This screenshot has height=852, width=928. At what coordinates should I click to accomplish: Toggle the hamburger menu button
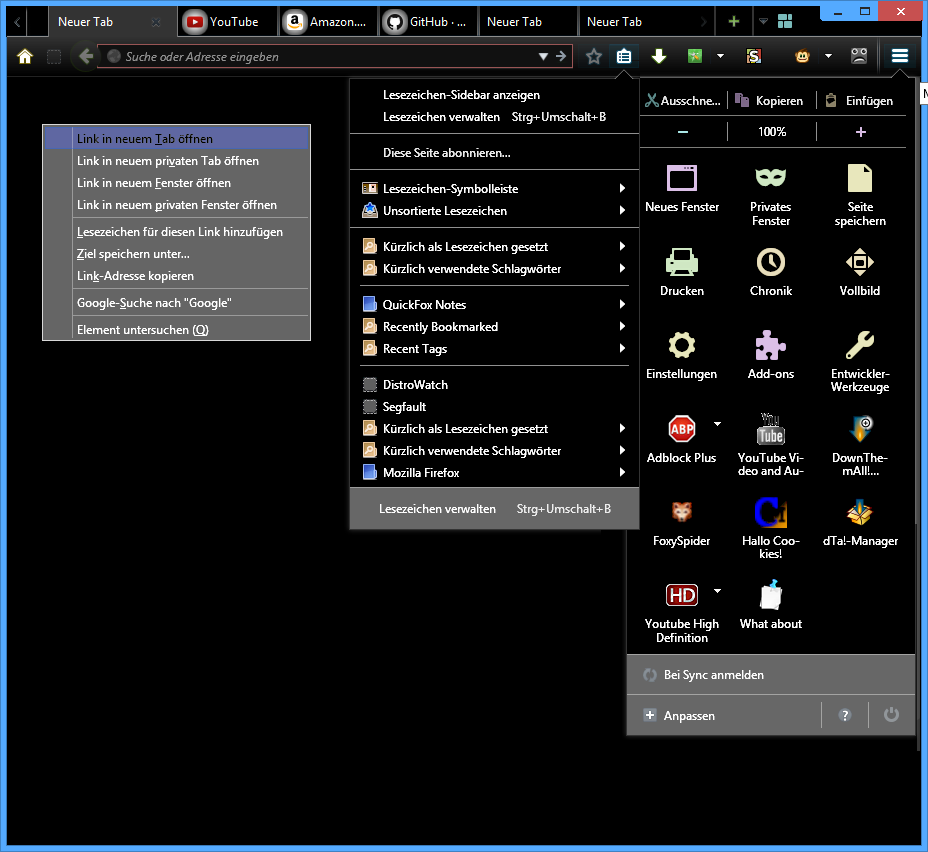(x=900, y=56)
